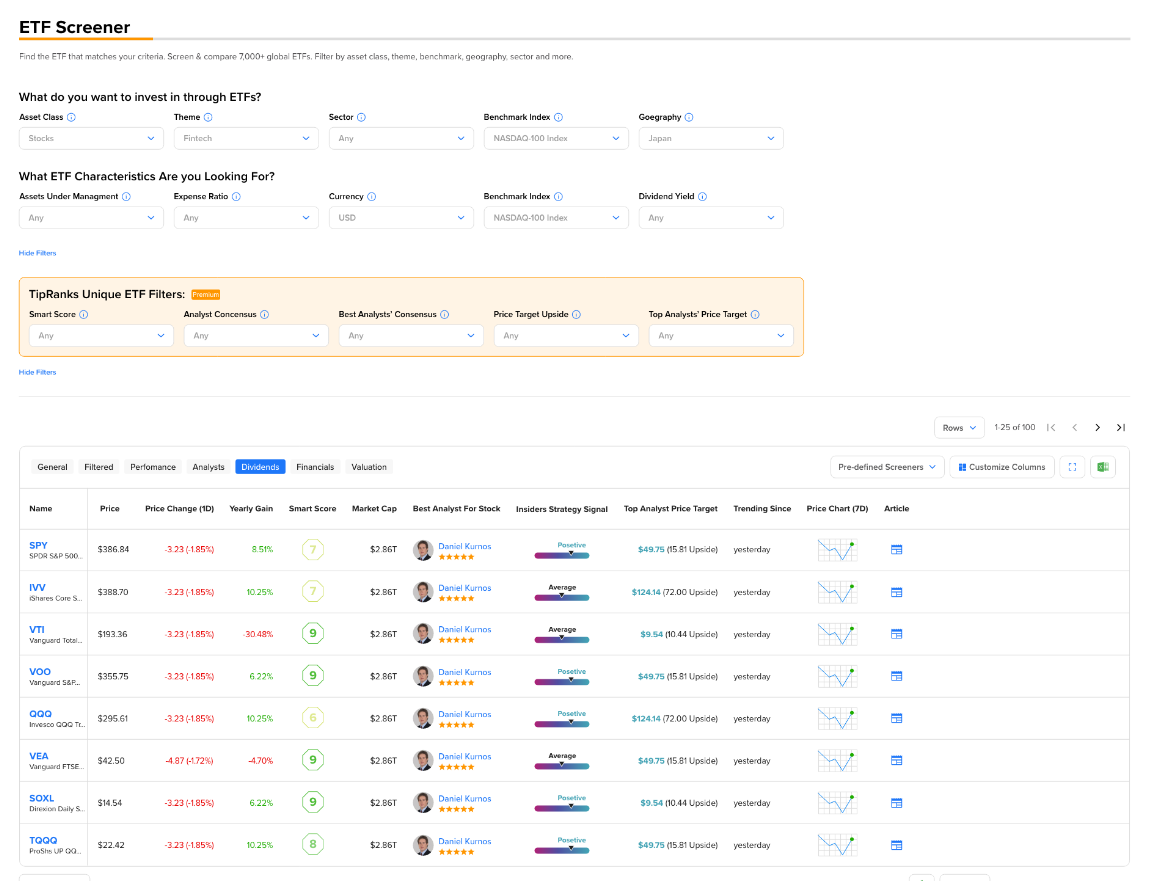Click the Smart Score filter info icon
Viewport: 1149px width, 881px height.
pos(84,314)
